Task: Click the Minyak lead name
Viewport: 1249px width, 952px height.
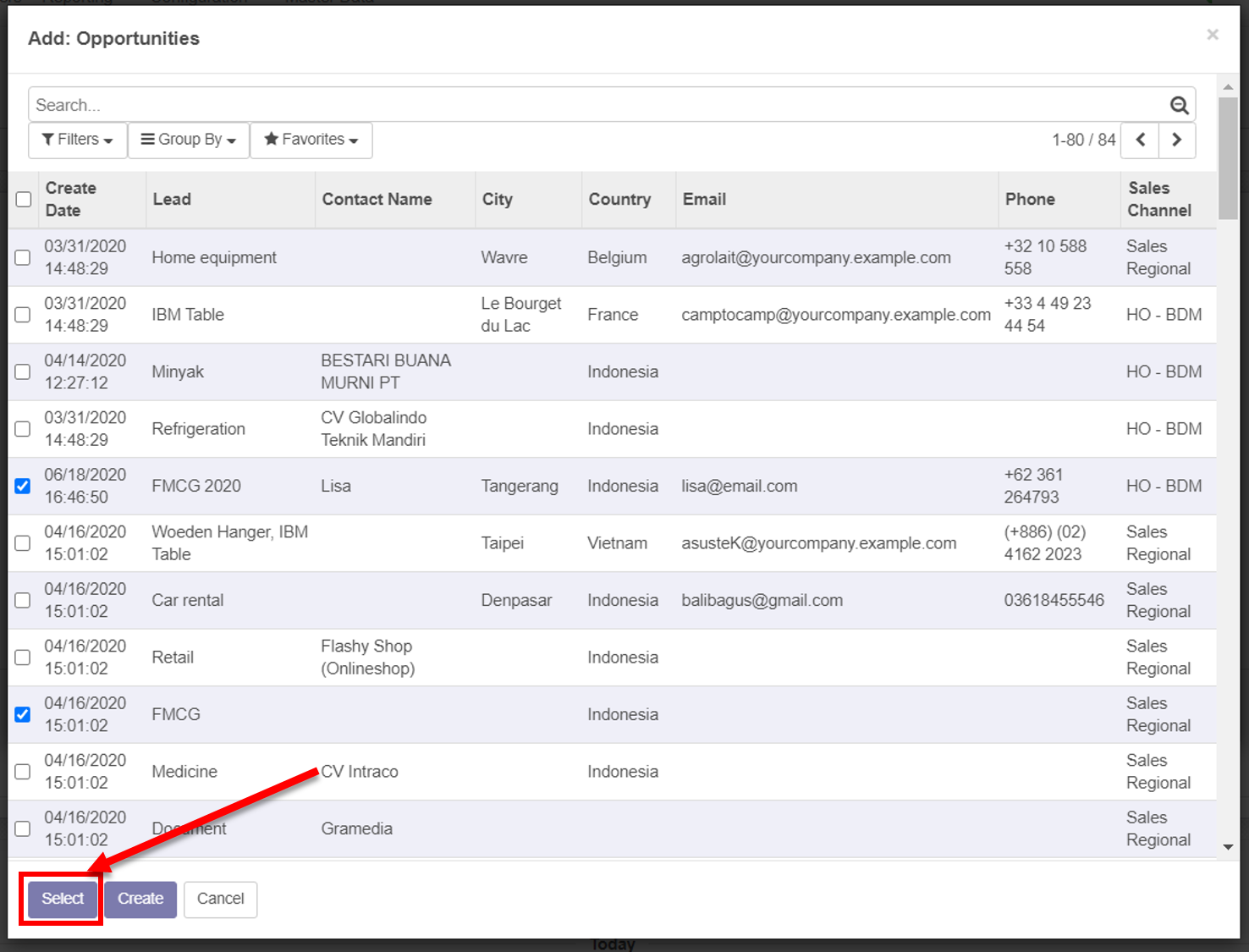Action: coord(178,371)
